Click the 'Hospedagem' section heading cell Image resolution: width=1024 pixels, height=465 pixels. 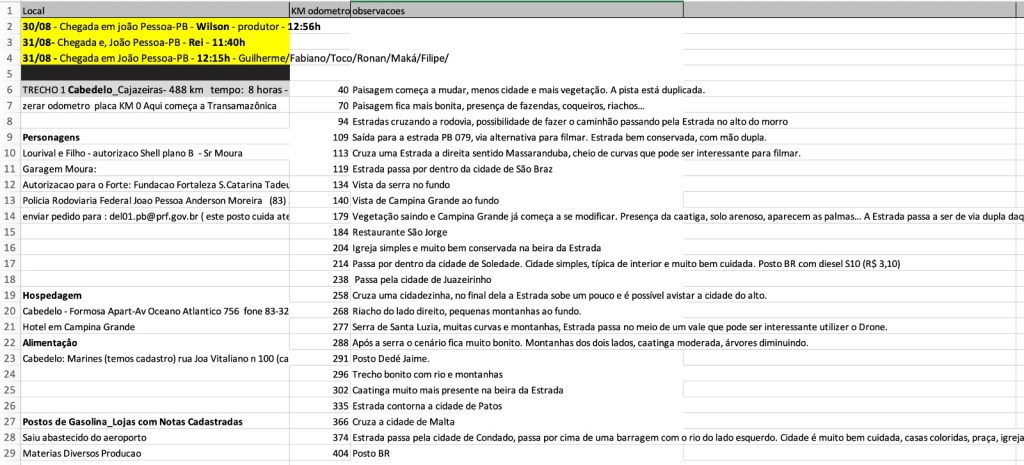pos(150,295)
